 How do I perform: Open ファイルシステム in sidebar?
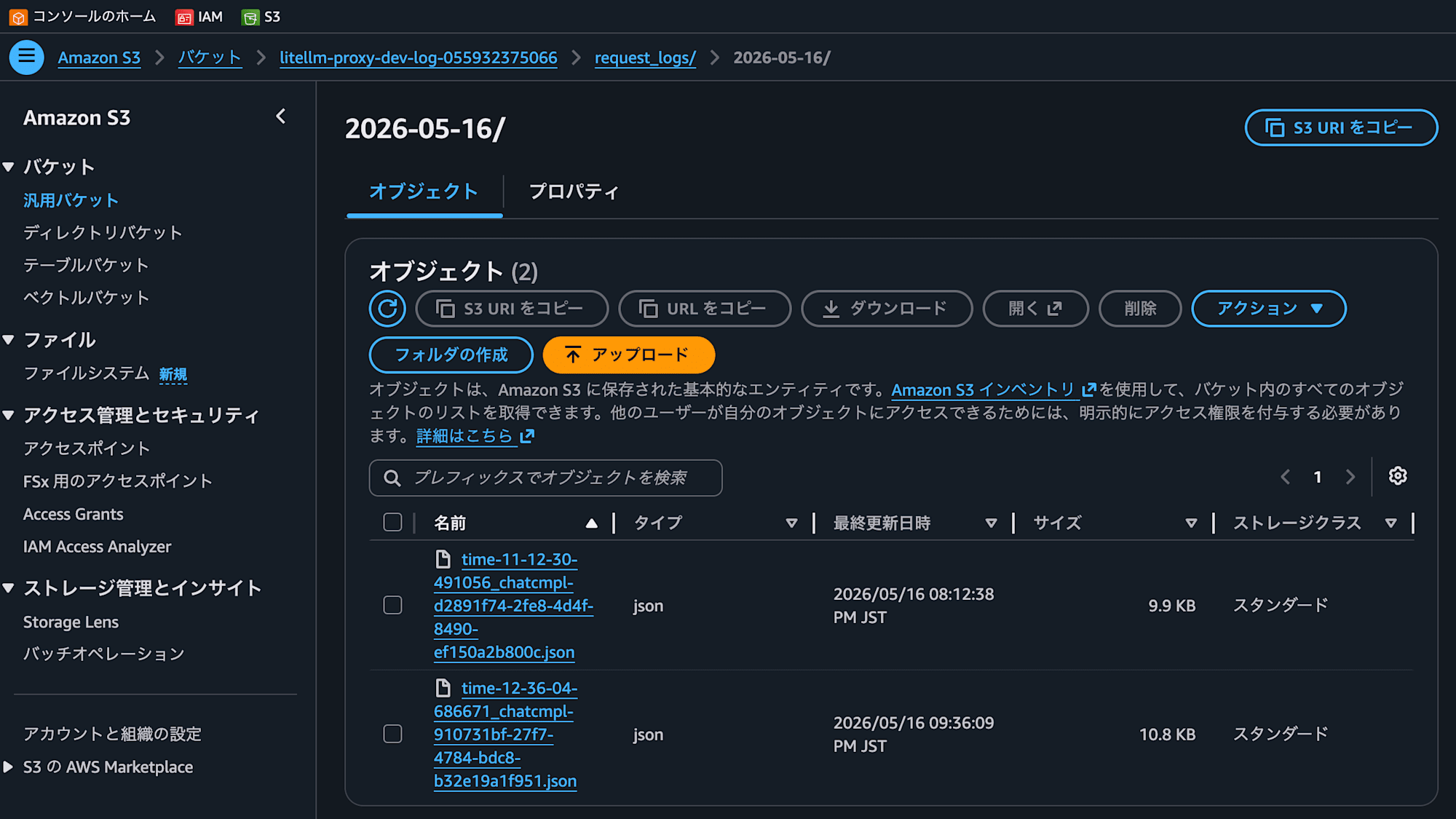coord(86,373)
